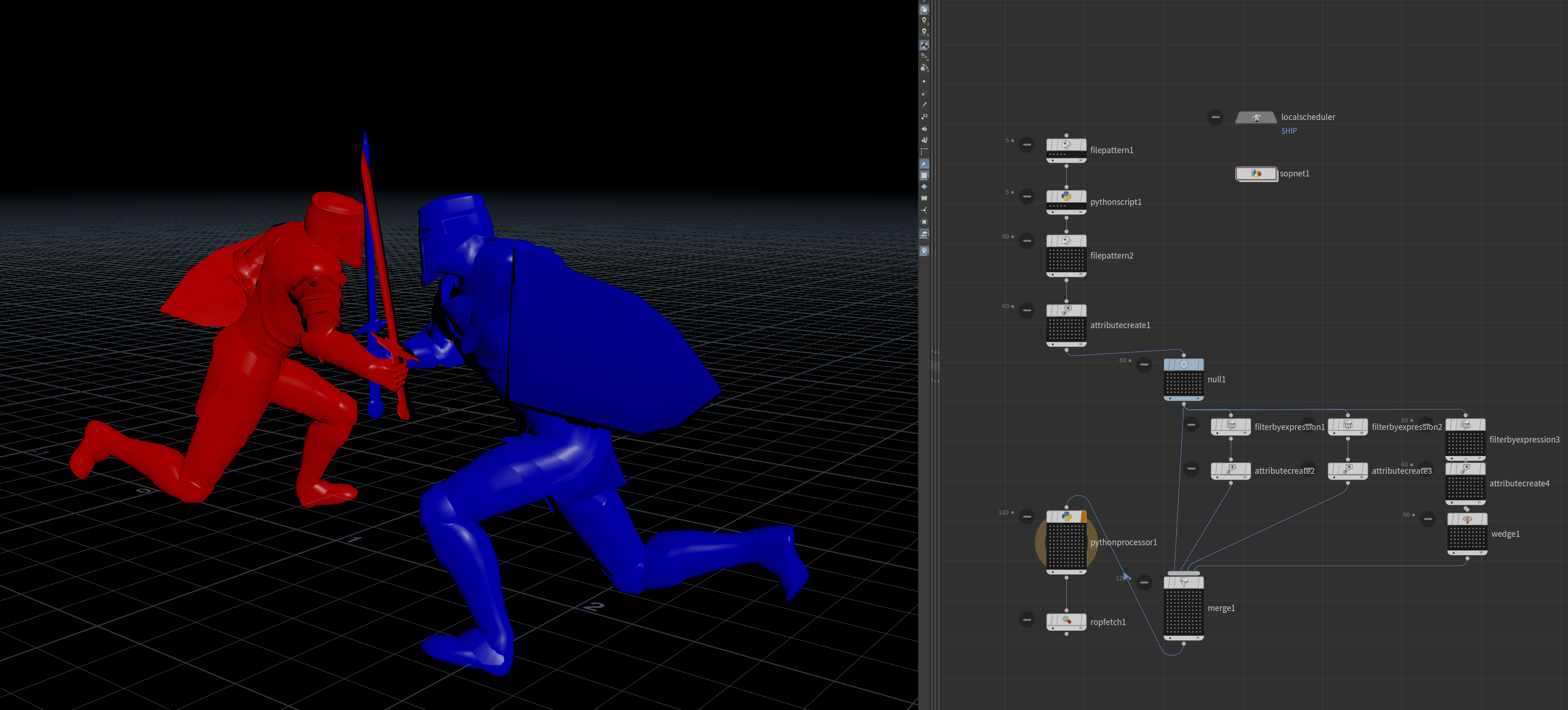Click the orange flag on pythonprocessor1 header
Screen dimensions: 1568x710
1083,516
